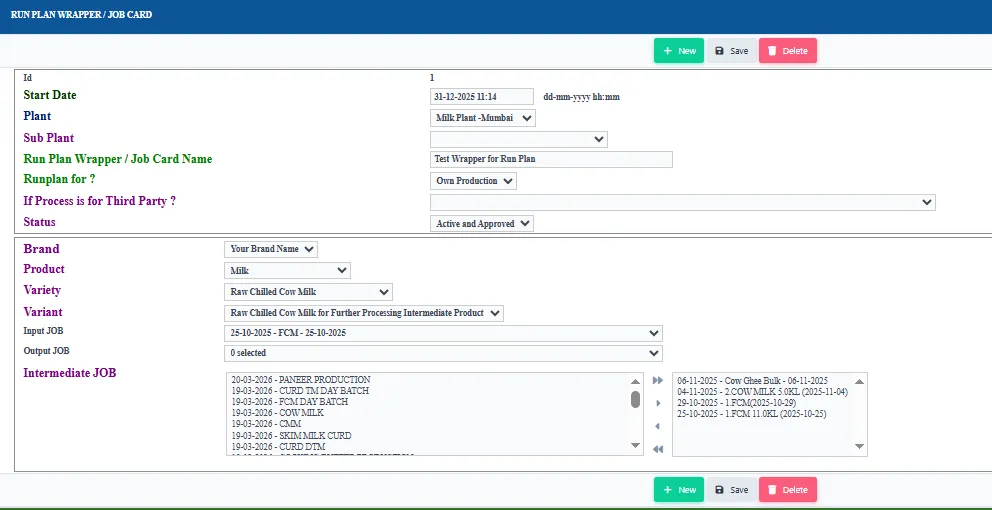Click the Job Card Name text field
Viewport: 992px width, 510px height.
551,159
